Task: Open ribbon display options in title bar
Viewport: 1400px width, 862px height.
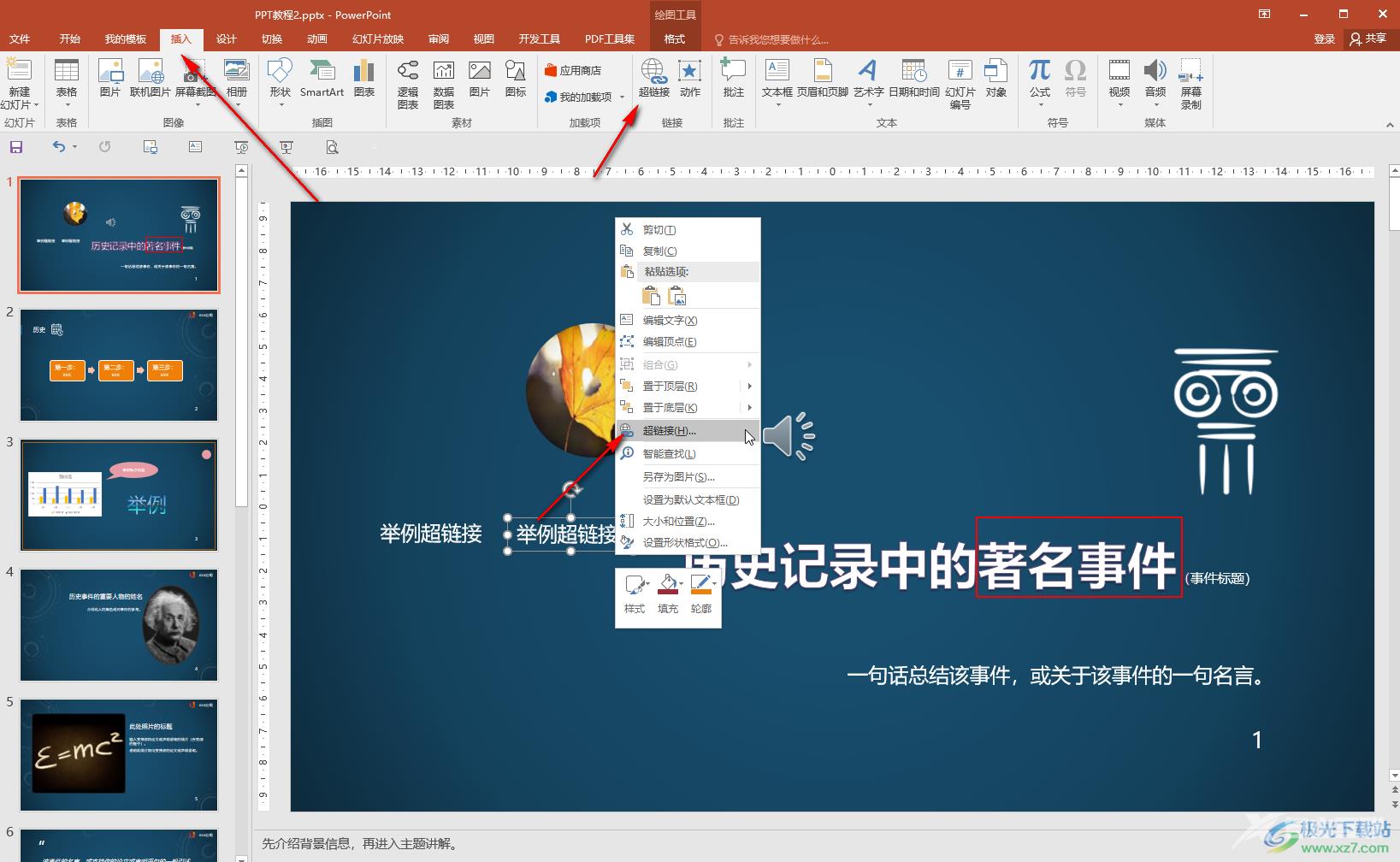Action: [1264, 15]
